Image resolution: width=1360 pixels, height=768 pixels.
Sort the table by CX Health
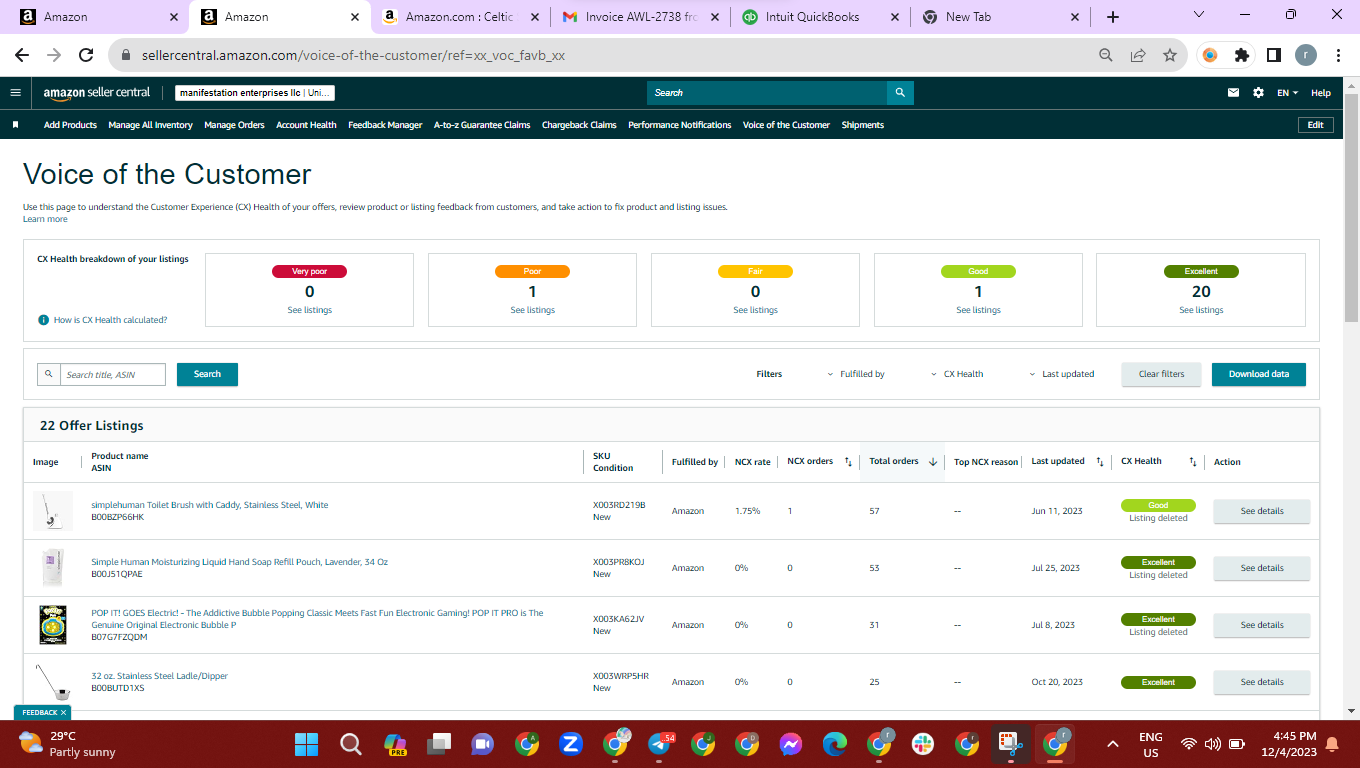(1193, 462)
